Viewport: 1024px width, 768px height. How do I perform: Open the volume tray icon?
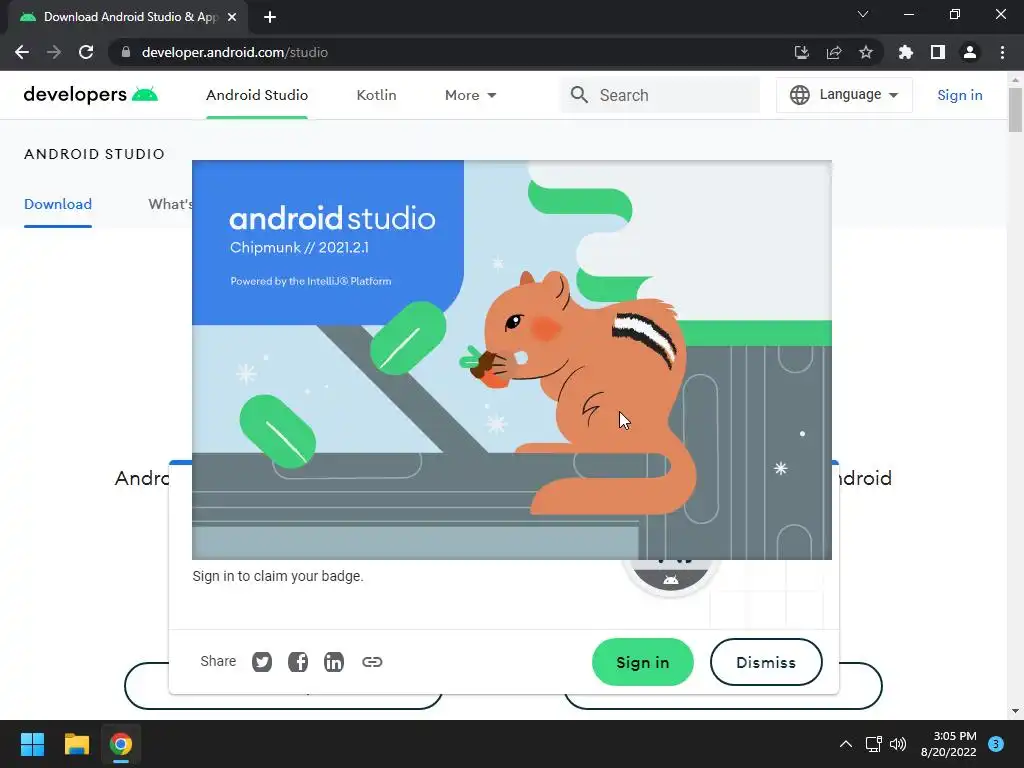(x=898, y=744)
